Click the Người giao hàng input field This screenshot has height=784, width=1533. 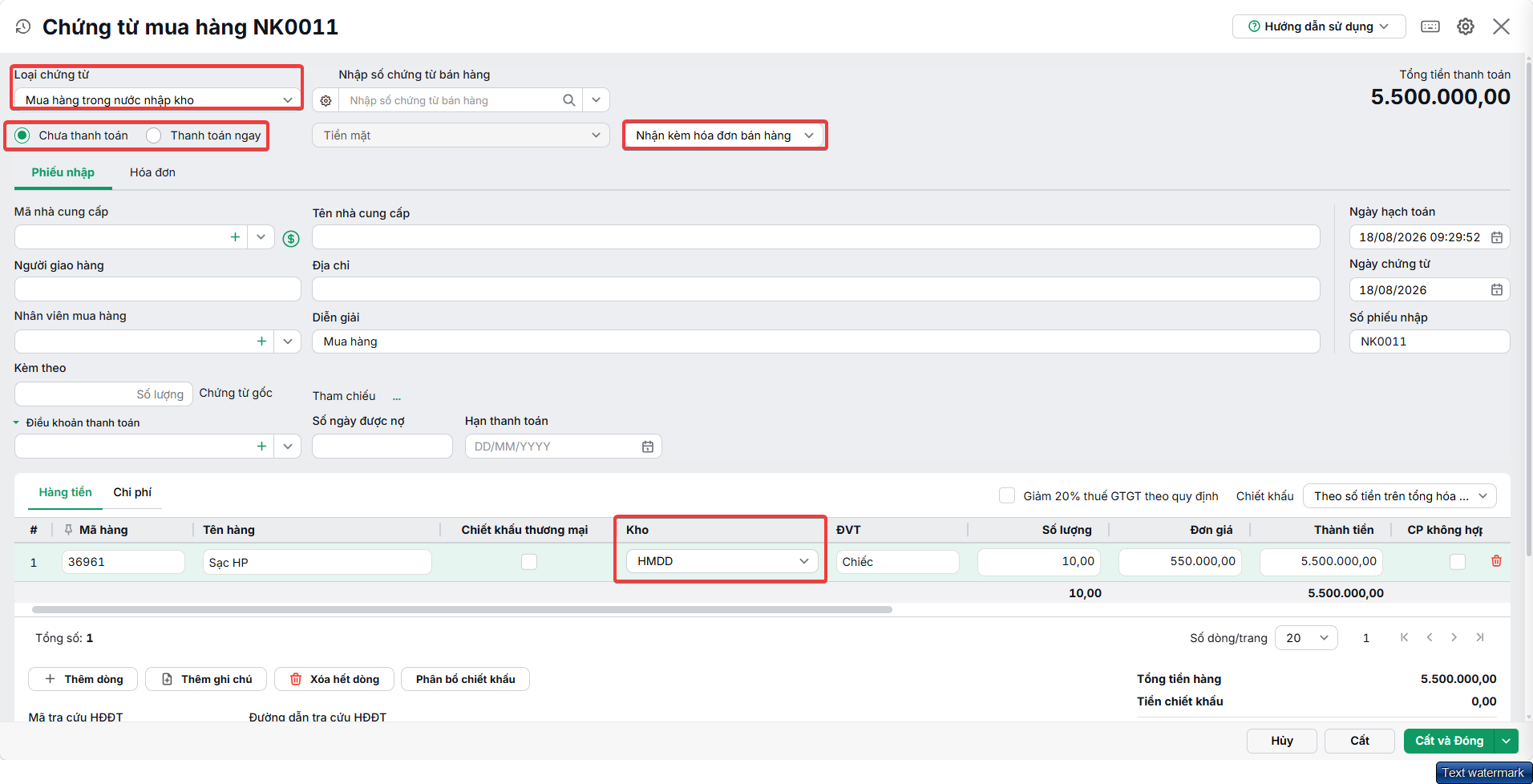[158, 289]
